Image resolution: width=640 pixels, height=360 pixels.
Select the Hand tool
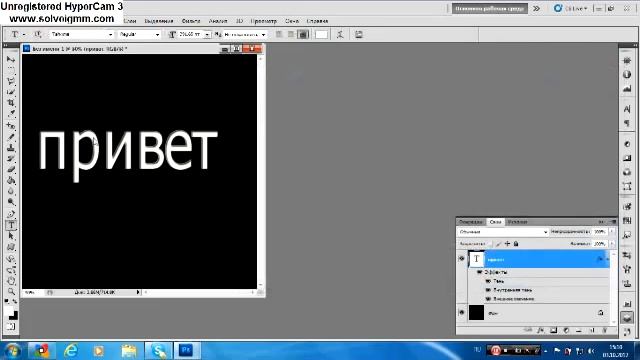click(11, 281)
